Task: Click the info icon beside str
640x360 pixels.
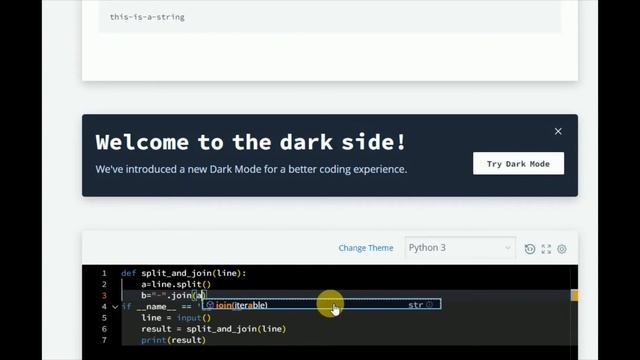Action: coord(429,304)
